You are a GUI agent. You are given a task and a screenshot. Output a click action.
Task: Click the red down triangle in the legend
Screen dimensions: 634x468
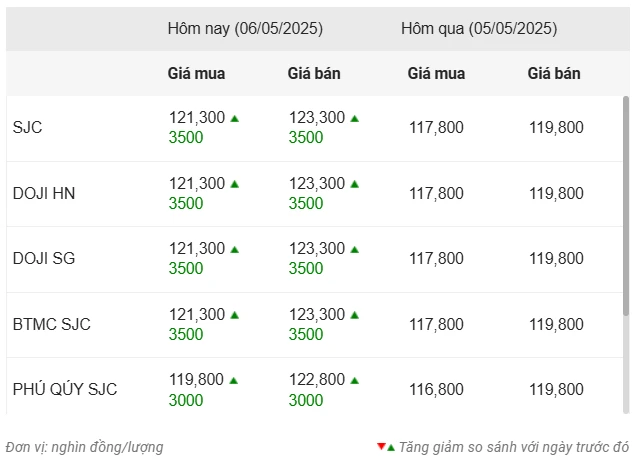[x=381, y=447]
